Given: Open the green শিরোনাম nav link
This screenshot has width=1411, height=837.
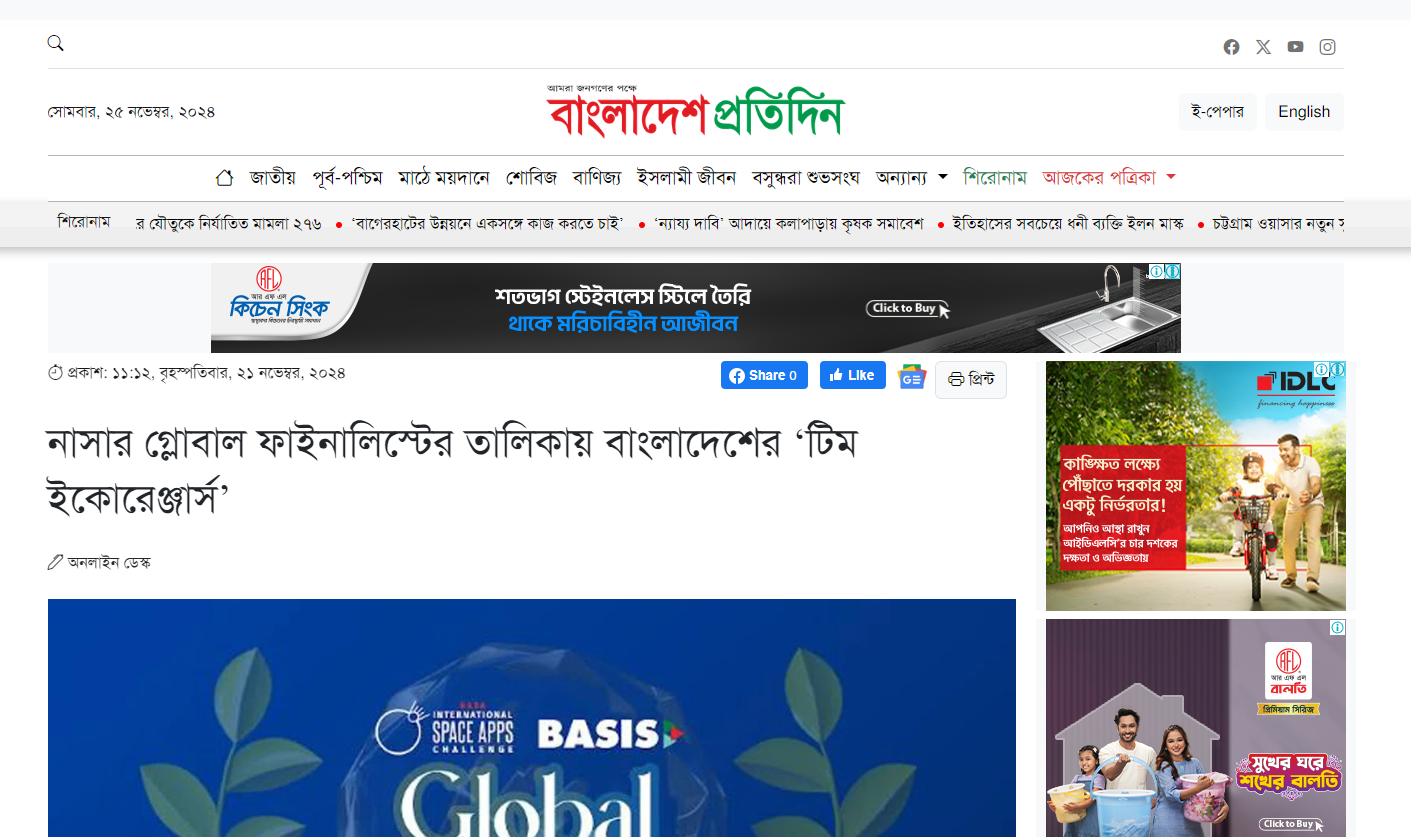Looking at the screenshot, I should tap(995, 178).
